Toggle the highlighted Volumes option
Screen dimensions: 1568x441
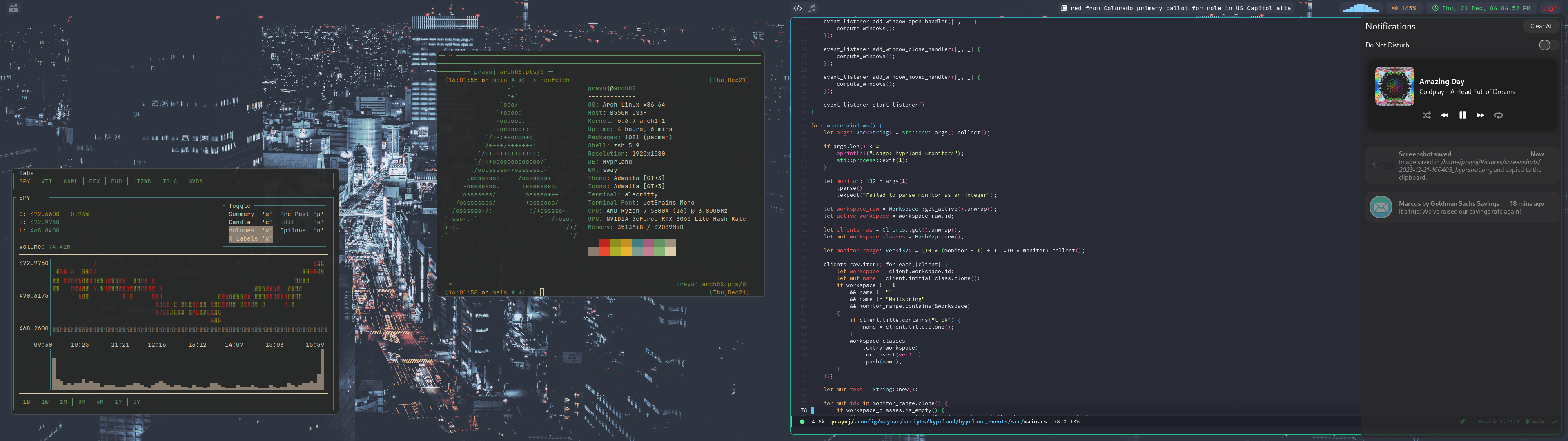250,230
